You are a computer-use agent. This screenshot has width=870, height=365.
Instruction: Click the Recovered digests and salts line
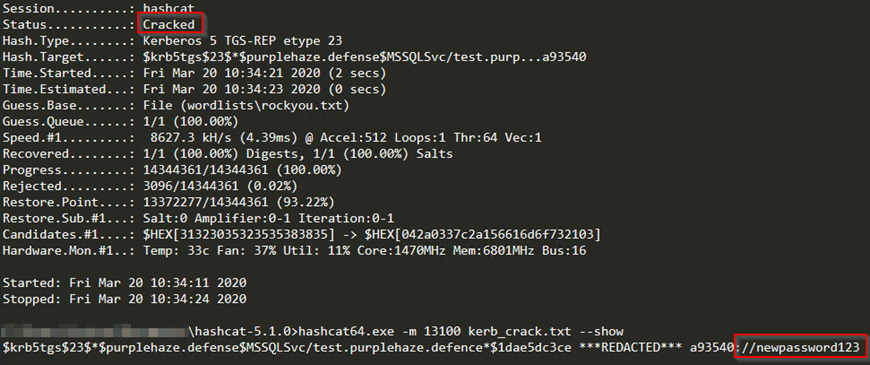click(x=227, y=154)
